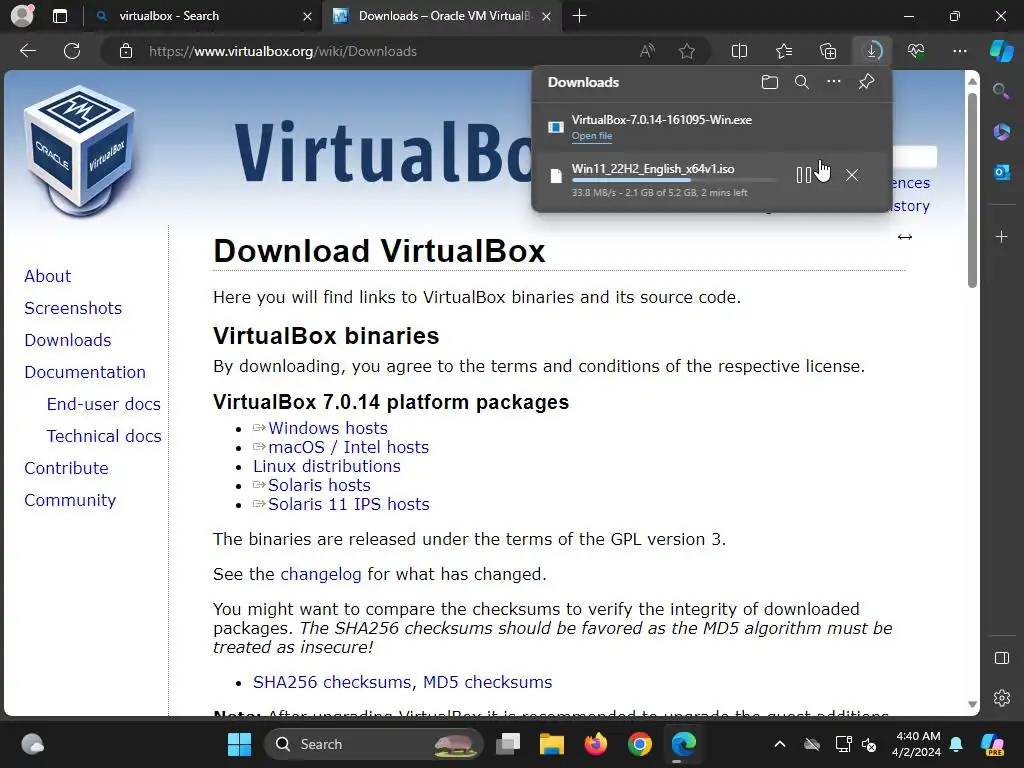Open the Favorites list icon

click(x=784, y=51)
